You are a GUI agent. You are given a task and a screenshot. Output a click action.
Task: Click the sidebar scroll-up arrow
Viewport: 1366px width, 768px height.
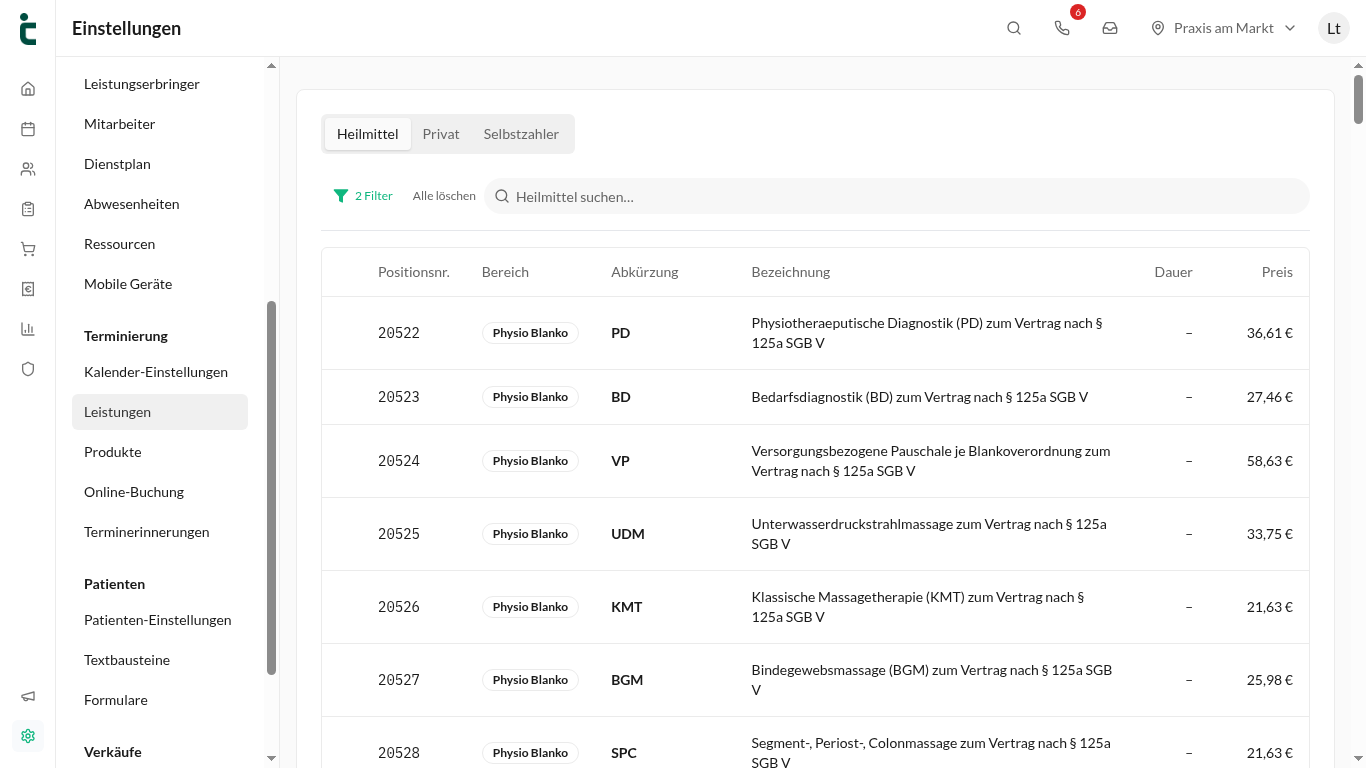[x=271, y=66]
